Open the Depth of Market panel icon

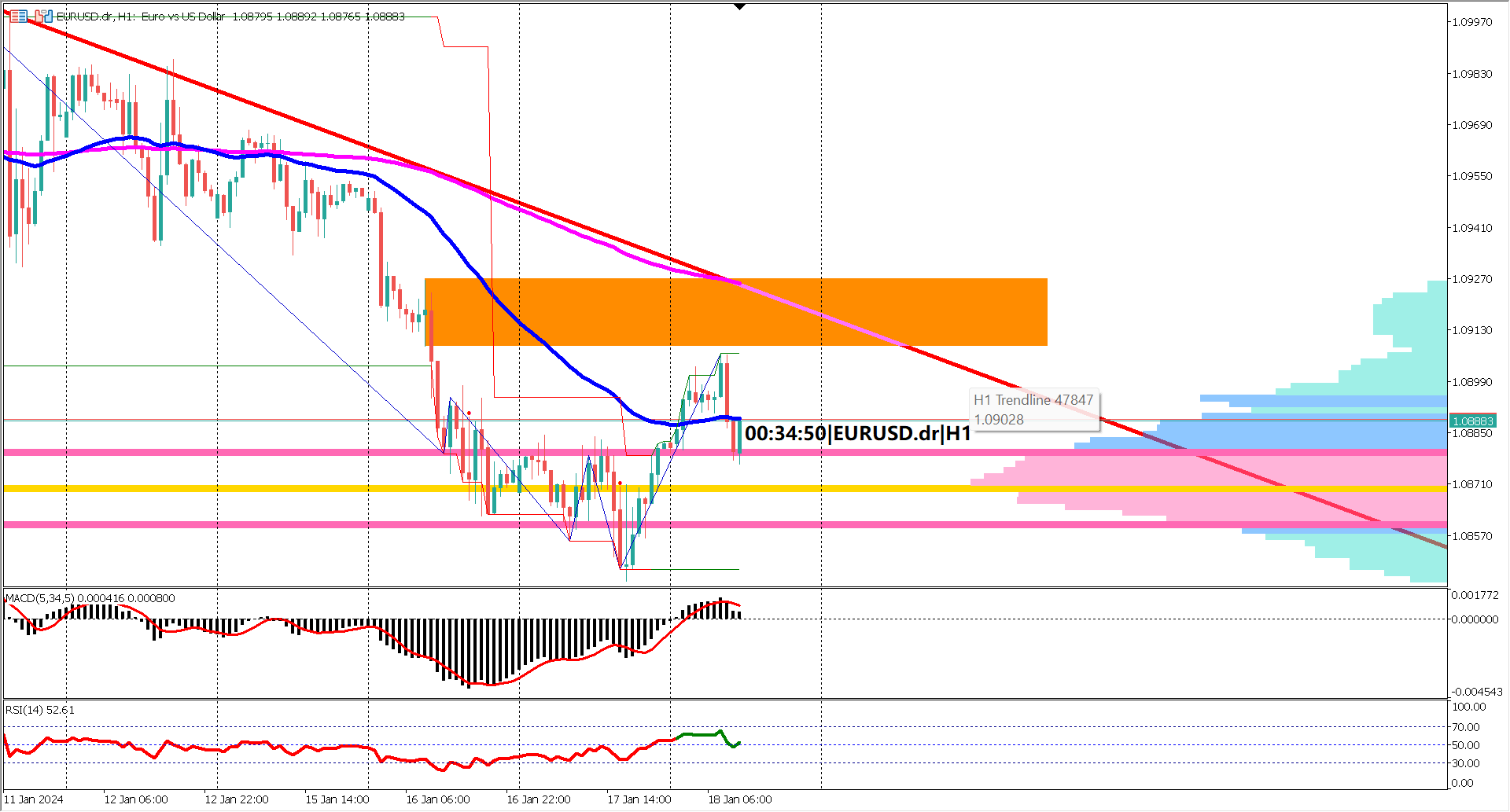[x=18, y=17]
